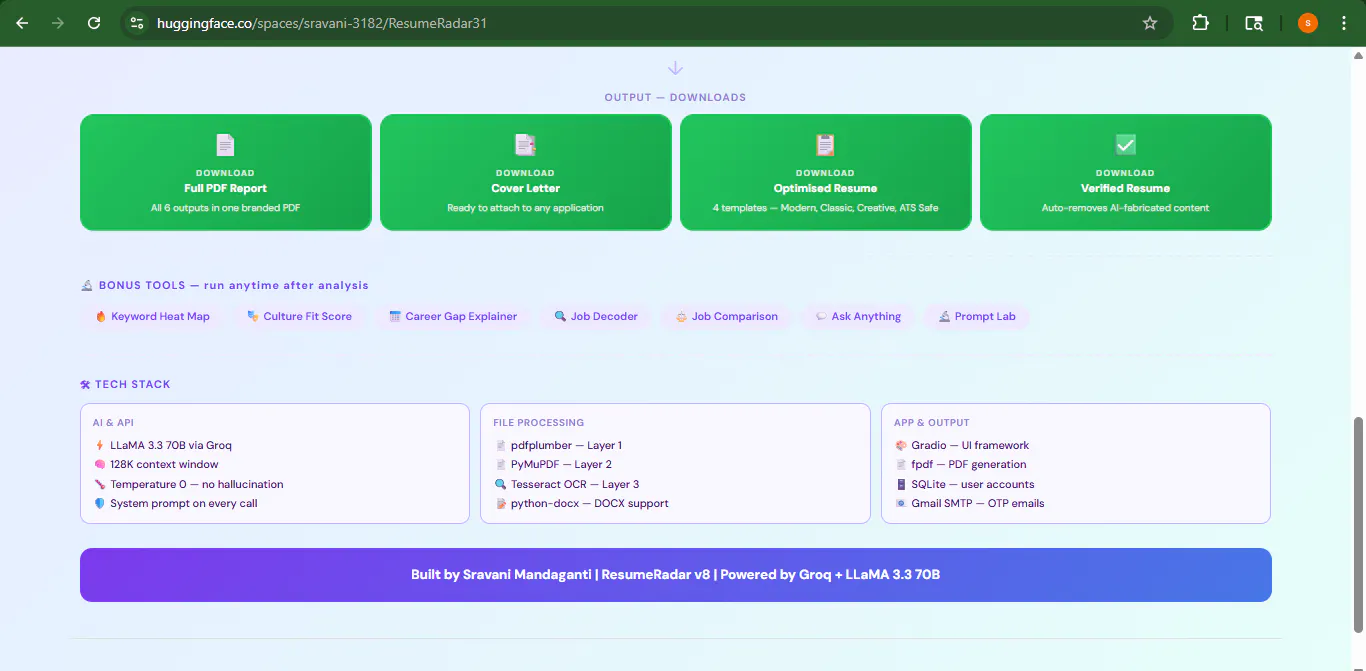Viewport: 1366px width, 671px height.
Task: Open the browser media control icon
Action: [1254, 23]
